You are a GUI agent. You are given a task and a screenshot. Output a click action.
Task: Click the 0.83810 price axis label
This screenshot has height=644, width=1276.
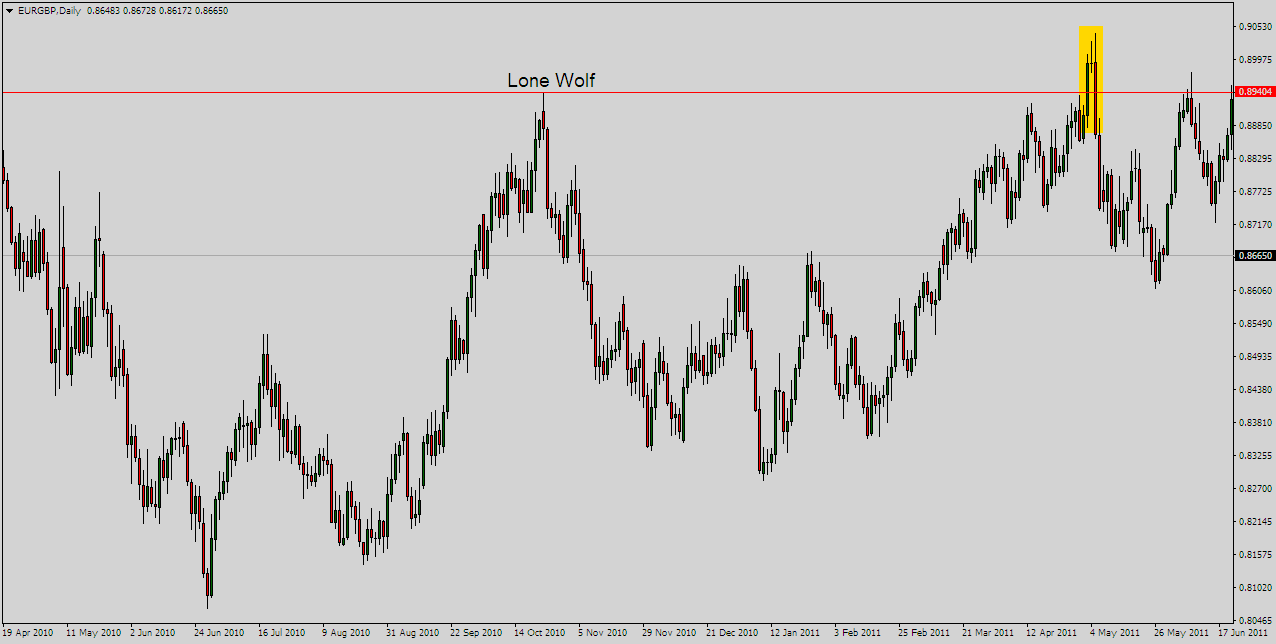[x=1257, y=422]
